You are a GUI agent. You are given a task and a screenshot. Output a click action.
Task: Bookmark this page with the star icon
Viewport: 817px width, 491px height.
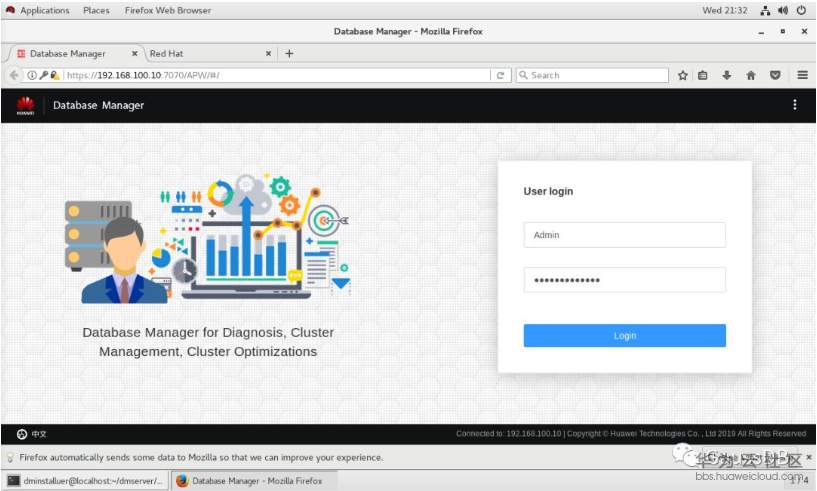click(683, 75)
